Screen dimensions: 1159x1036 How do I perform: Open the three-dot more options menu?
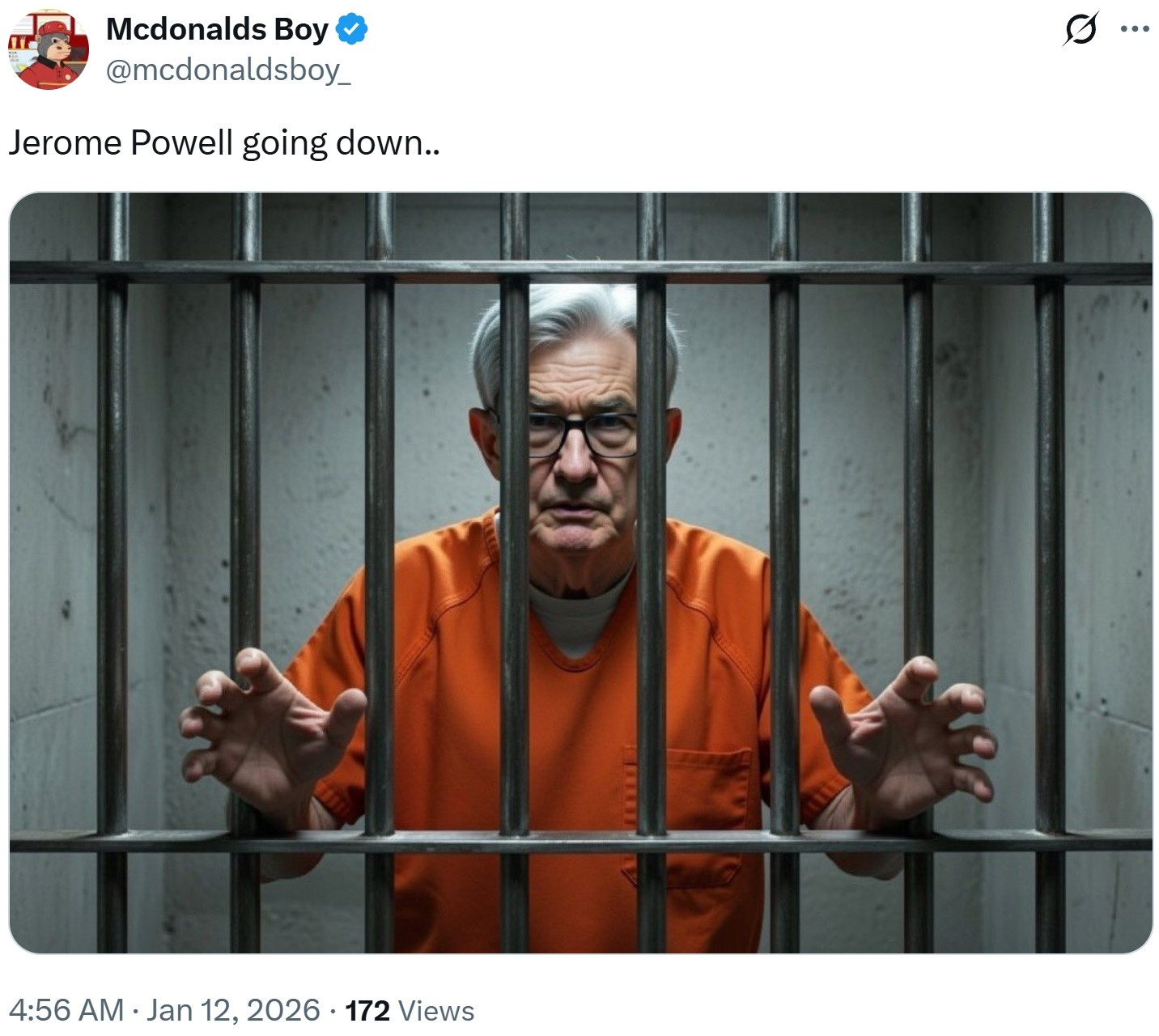point(1135,29)
